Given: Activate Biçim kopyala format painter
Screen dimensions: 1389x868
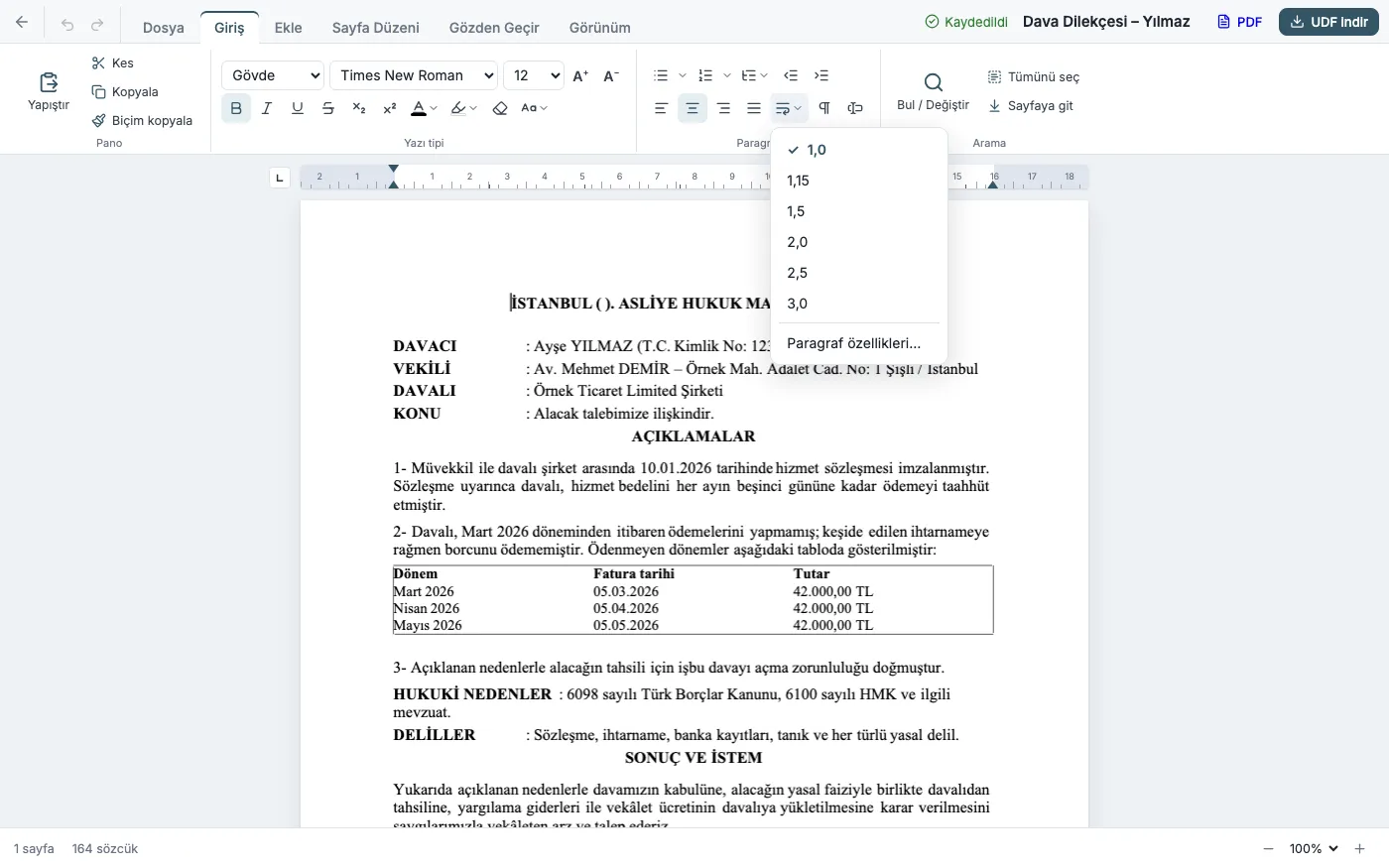Looking at the screenshot, I should click(142, 121).
